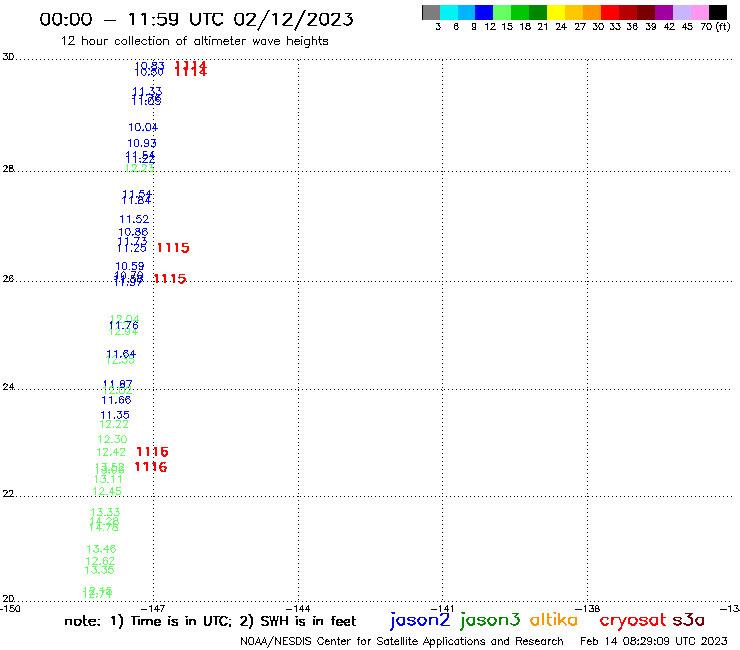Screen dimensions: 740x650
Task: Click the red 1116 label beside 12.42
Action: (x=152, y=452)
